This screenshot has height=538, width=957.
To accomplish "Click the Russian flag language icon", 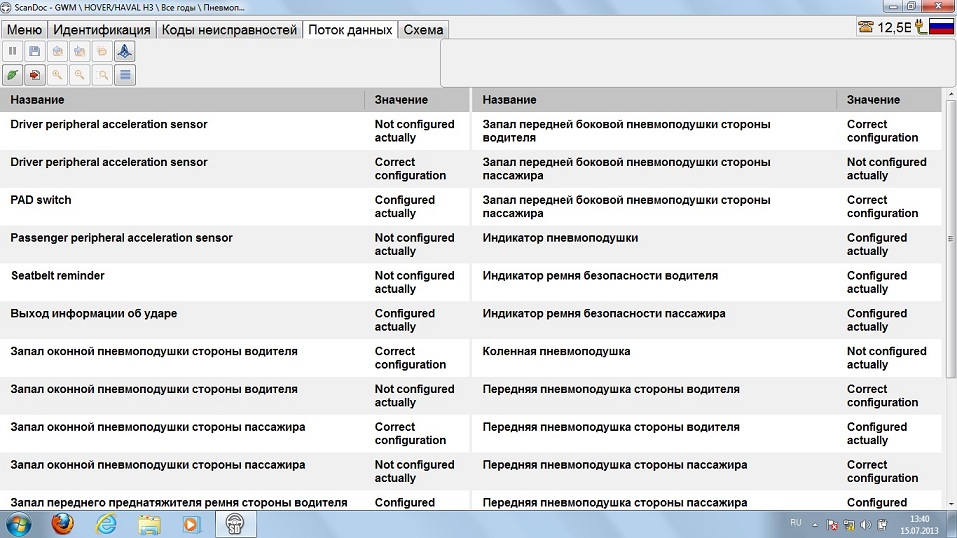I will point(941,27).
